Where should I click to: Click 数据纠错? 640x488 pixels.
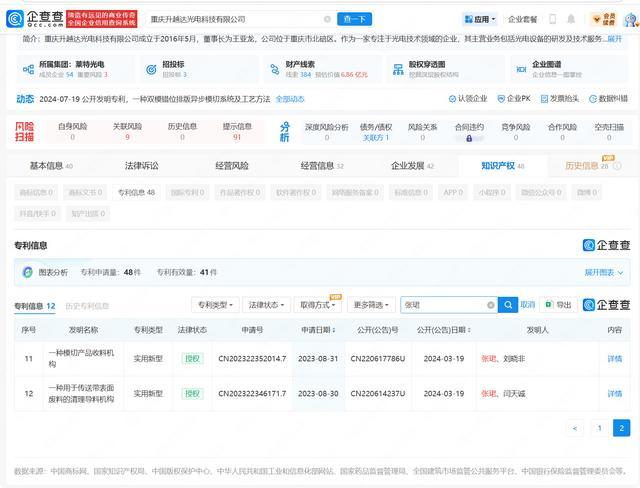(609, 99)
